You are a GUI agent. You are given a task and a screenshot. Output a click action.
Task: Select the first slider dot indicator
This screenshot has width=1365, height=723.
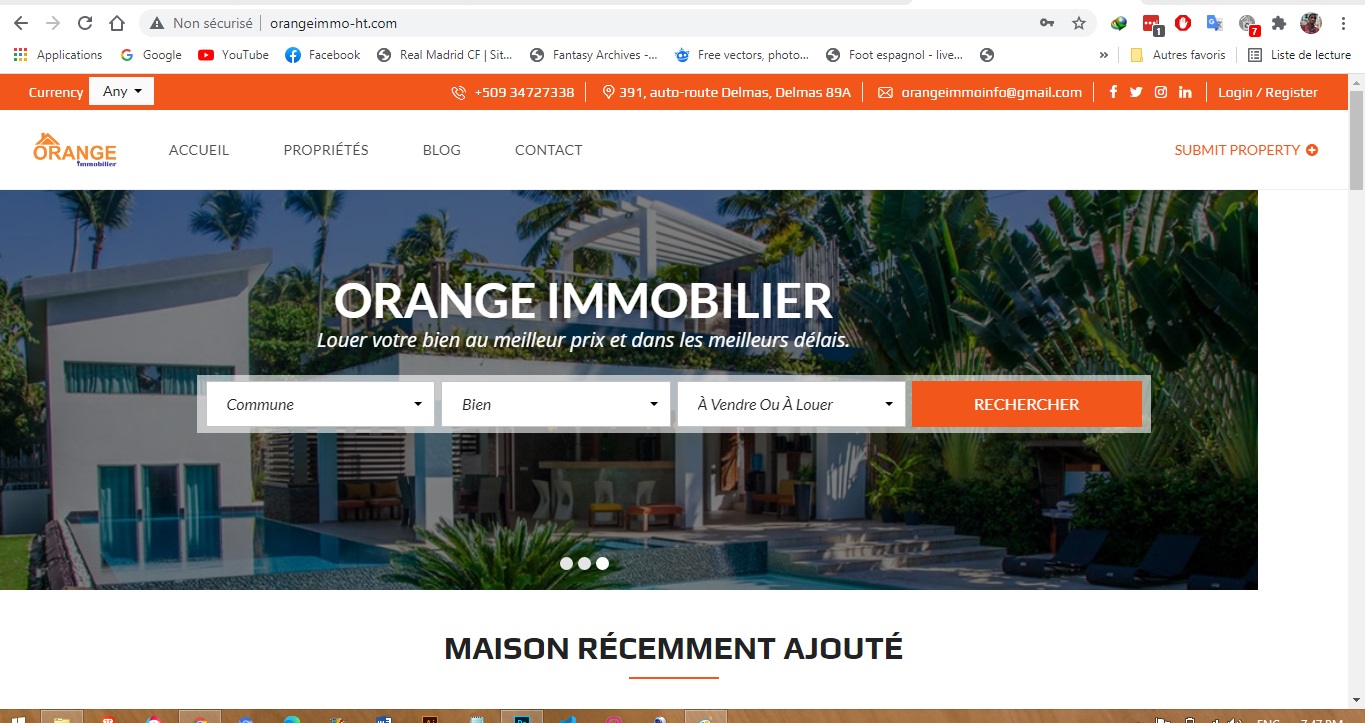click(x=566, y=563)
